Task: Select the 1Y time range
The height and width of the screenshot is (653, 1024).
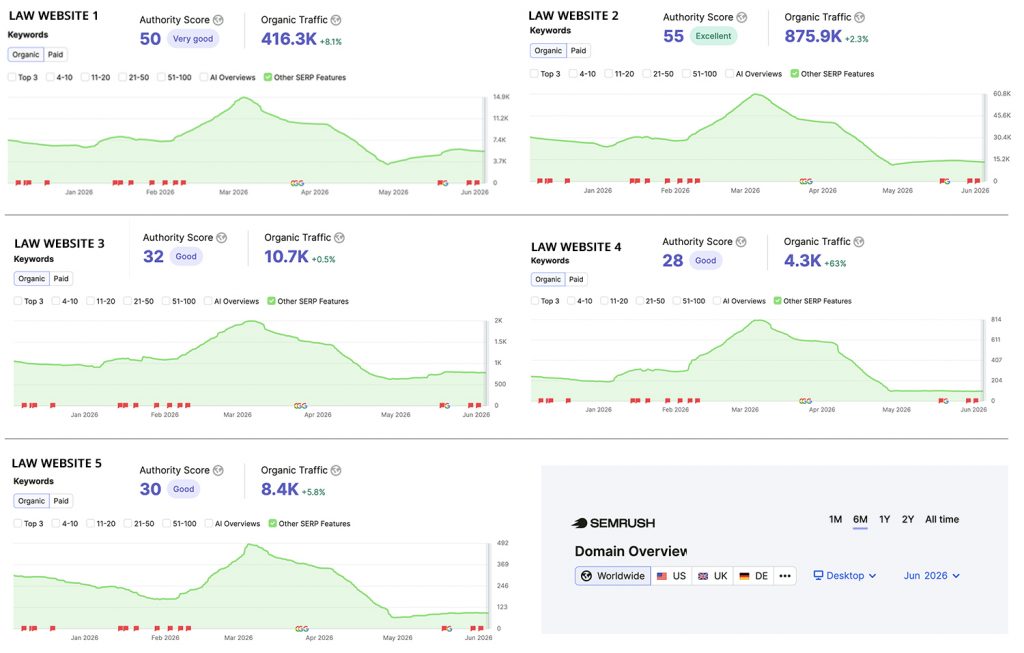Action: pyautogui.click(x=885, y=520)
